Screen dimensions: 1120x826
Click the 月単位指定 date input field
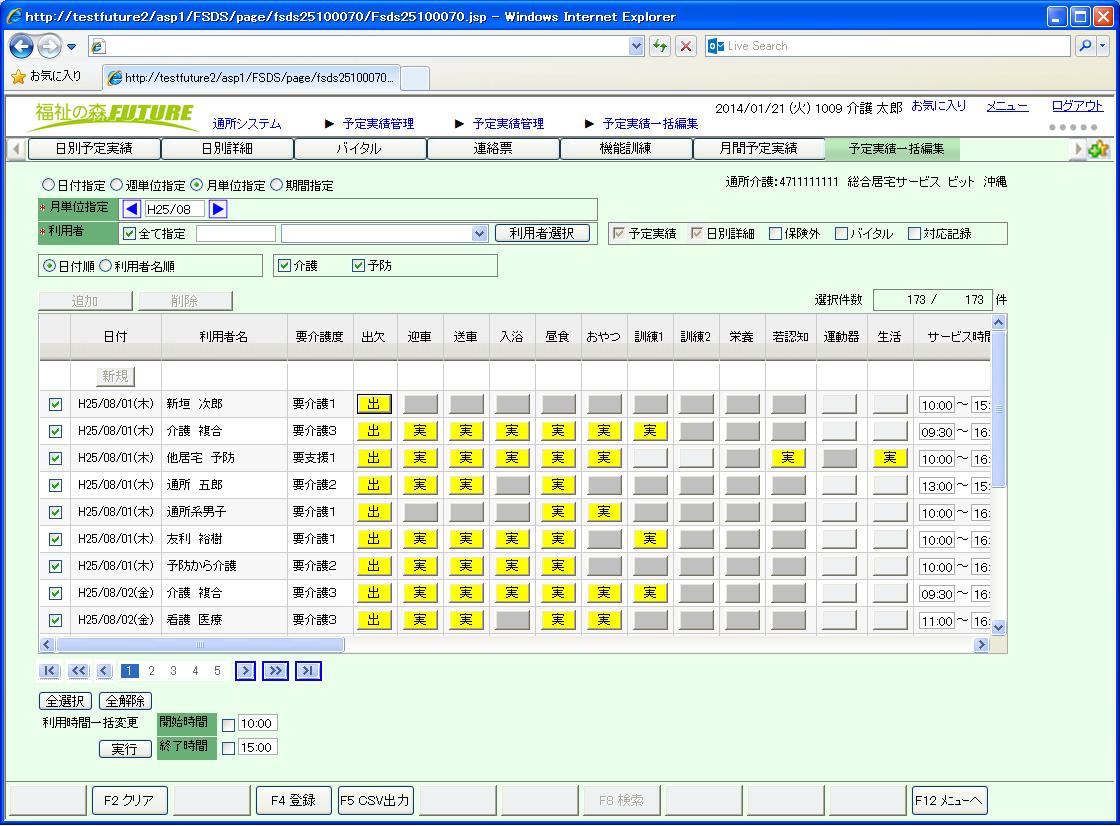click(174, 209)
